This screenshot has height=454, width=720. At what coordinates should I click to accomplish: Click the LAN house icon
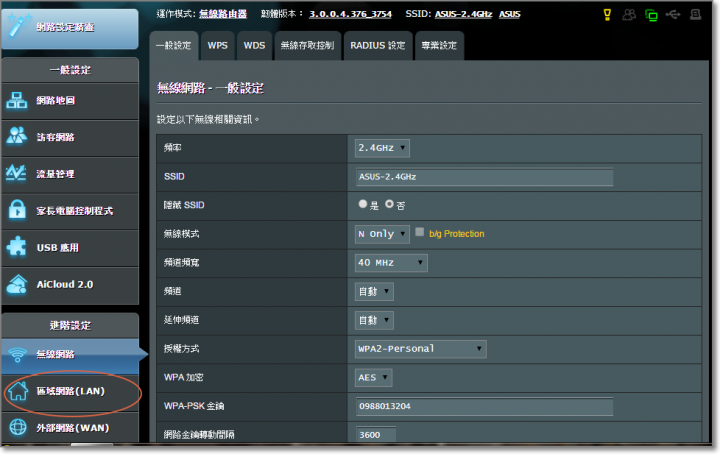(x=18, y=391)
